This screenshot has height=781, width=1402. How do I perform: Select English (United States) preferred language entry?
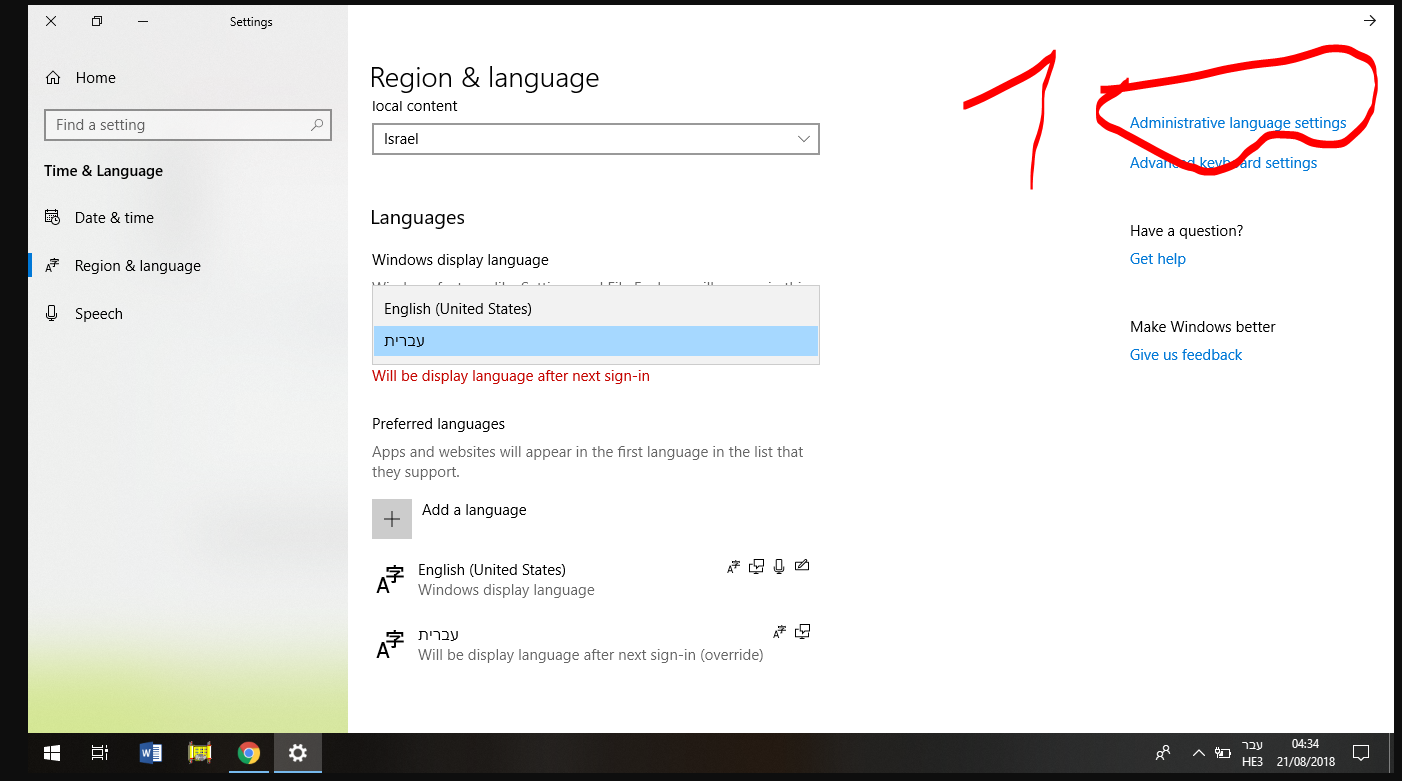tap(596, 579)
